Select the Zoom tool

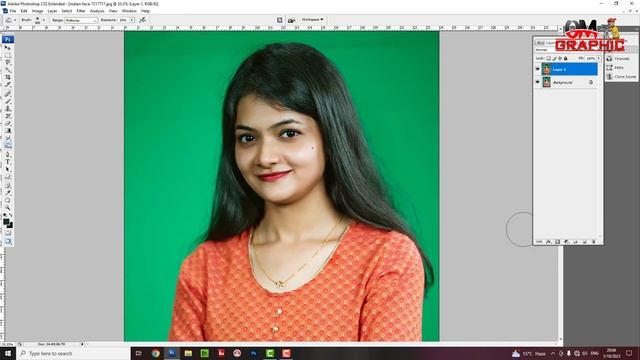tap(8, 207)
